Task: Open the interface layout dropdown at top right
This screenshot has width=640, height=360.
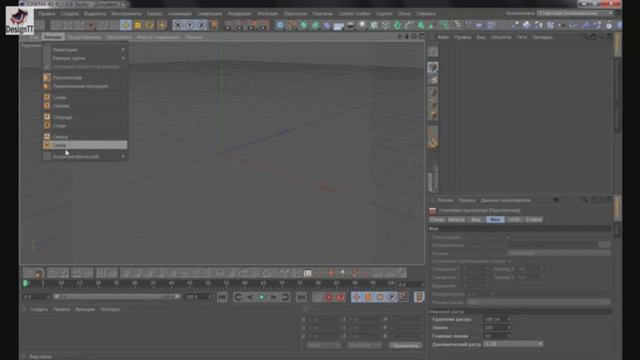Action: (576, 13)
